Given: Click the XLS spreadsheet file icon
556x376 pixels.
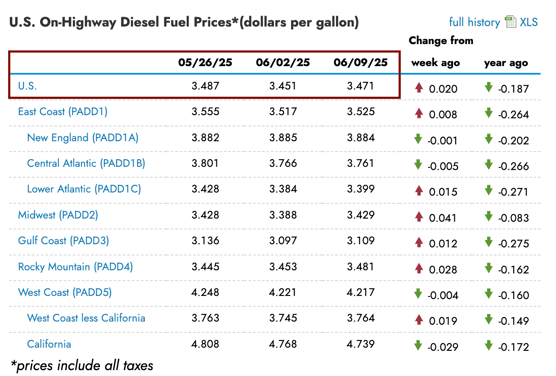Looking at the screenshot, I should pyautogui.click(x=510, y=22).
